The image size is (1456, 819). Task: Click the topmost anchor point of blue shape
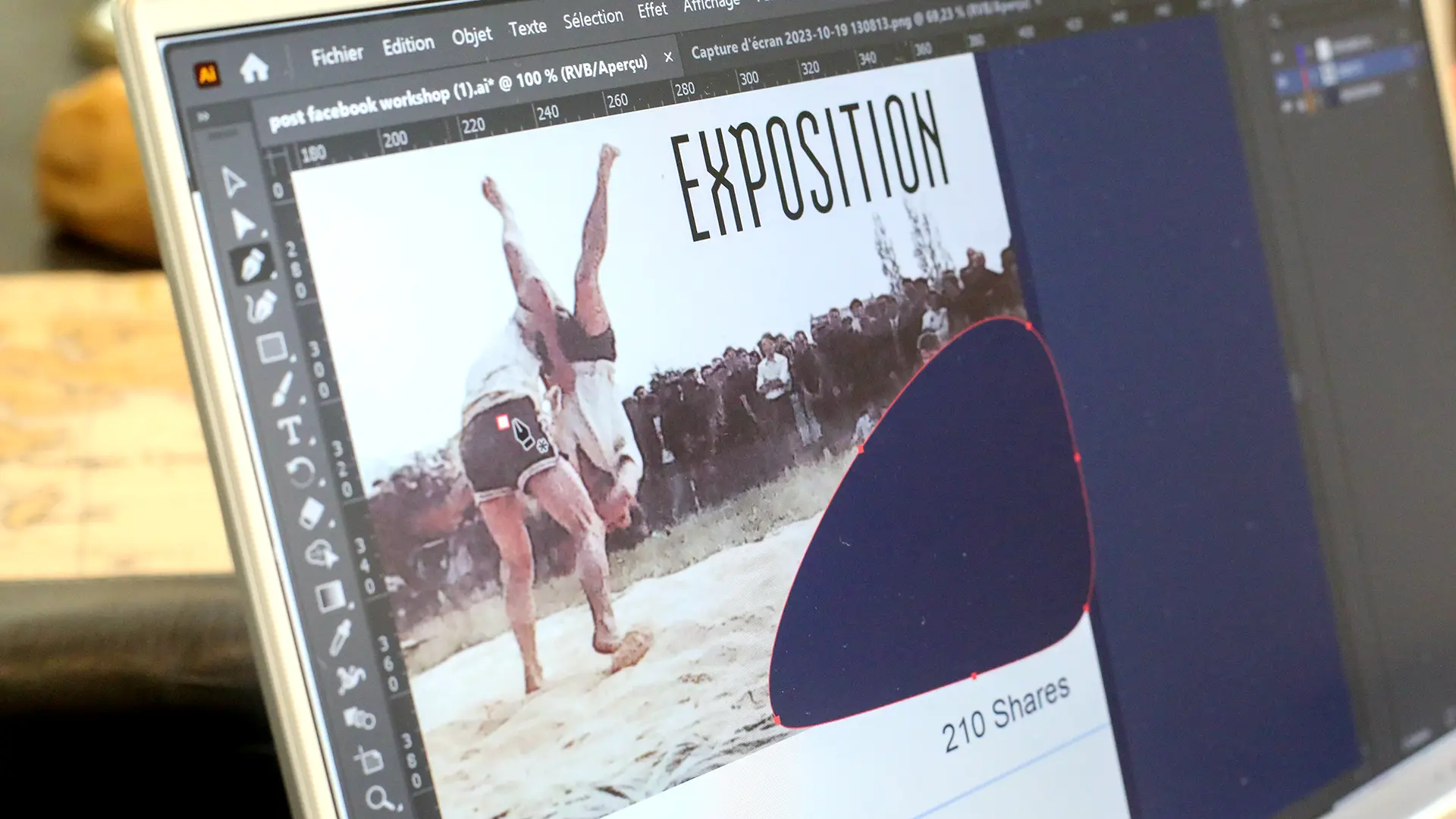click(1028, 325)
